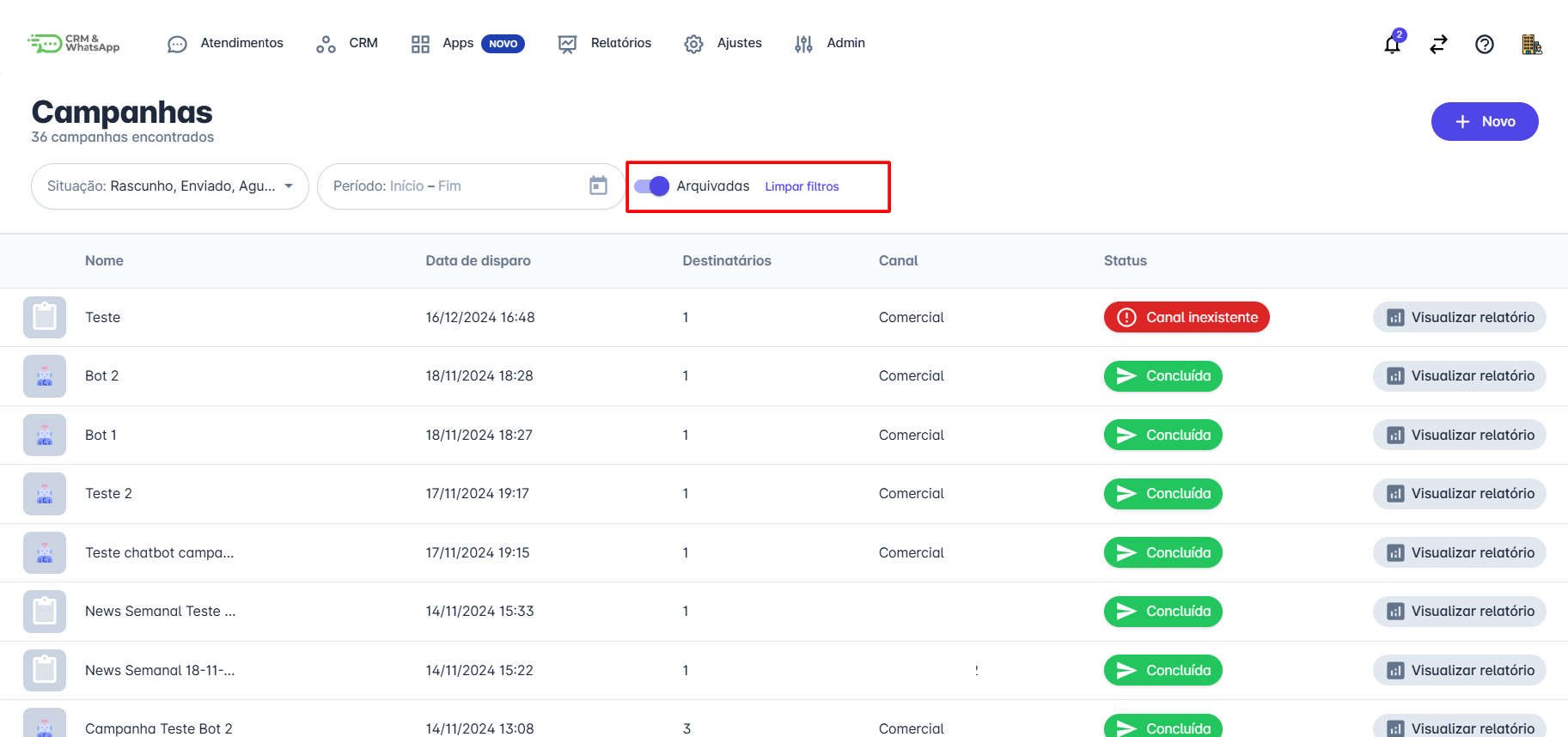Viewport: 1568px width, 737px height.
Task: Click the Limpar filtros link
Action: tap(802, 186)
